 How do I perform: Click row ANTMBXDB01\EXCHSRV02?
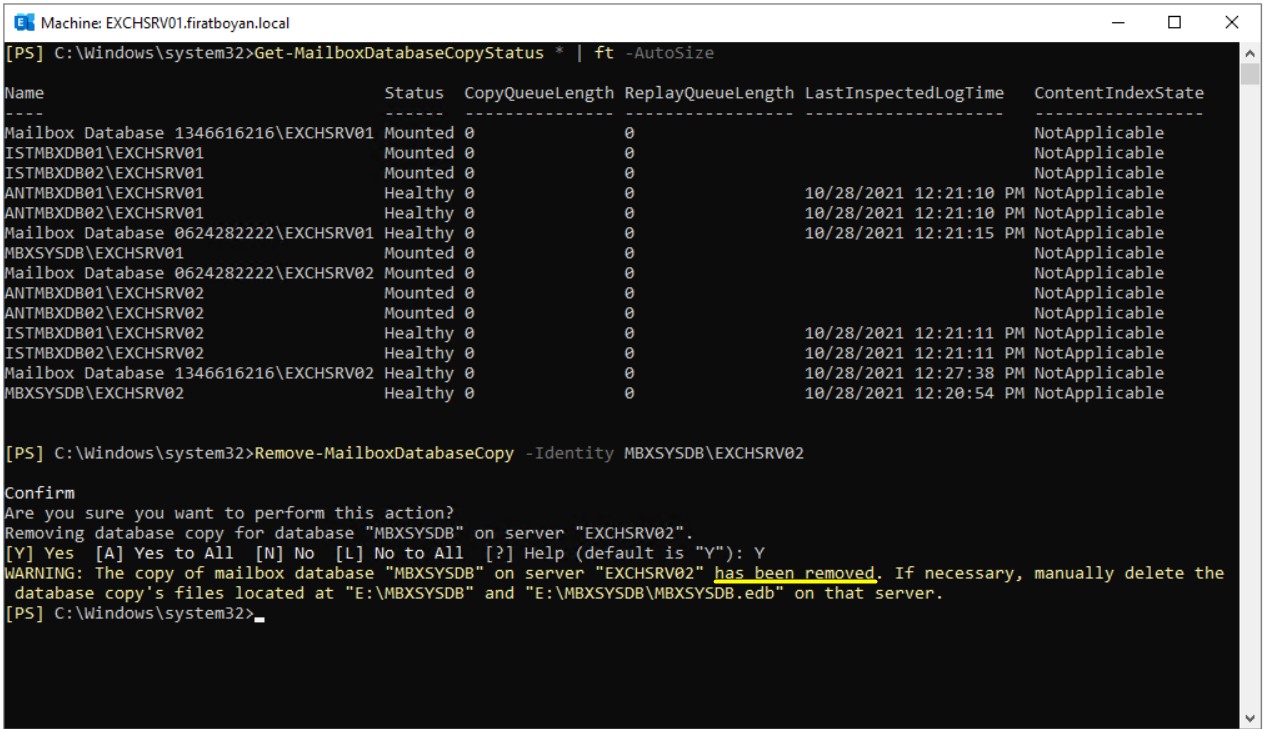coord(585,293)
